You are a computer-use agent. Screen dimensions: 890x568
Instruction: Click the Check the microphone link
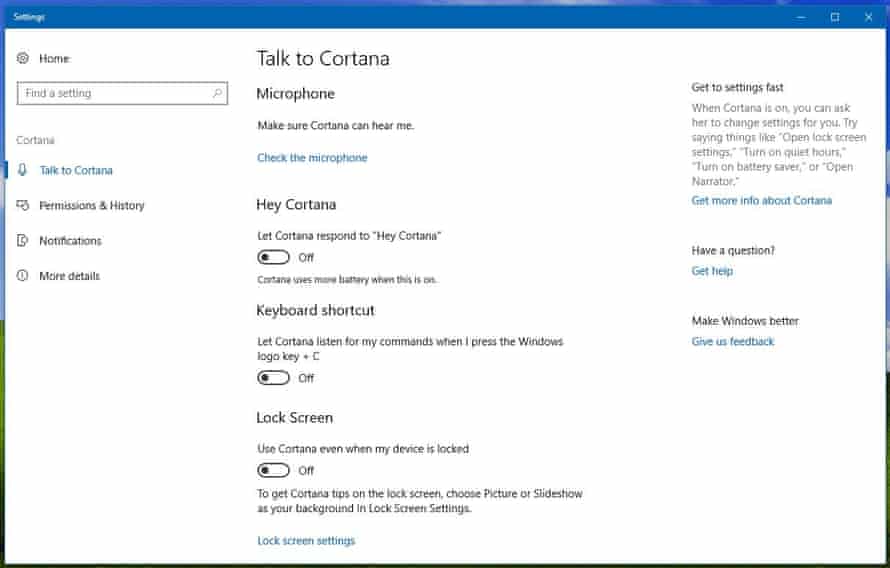pos(312,158)
